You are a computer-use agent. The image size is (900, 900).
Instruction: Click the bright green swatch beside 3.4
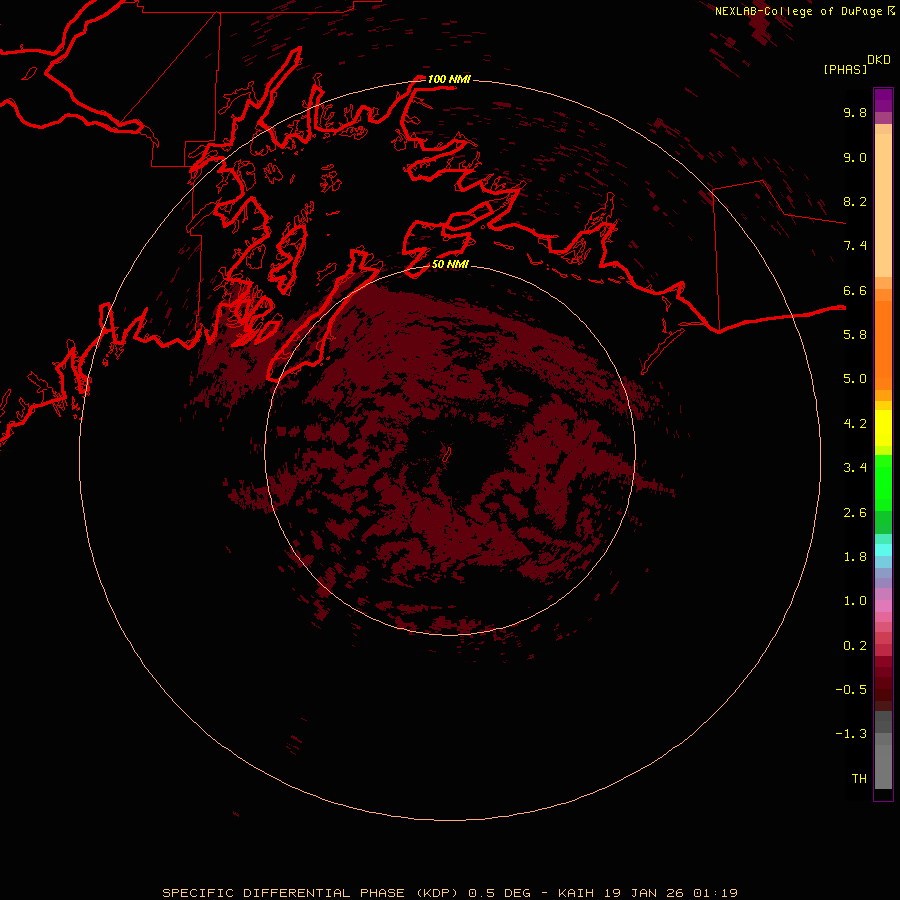(883, 483)
